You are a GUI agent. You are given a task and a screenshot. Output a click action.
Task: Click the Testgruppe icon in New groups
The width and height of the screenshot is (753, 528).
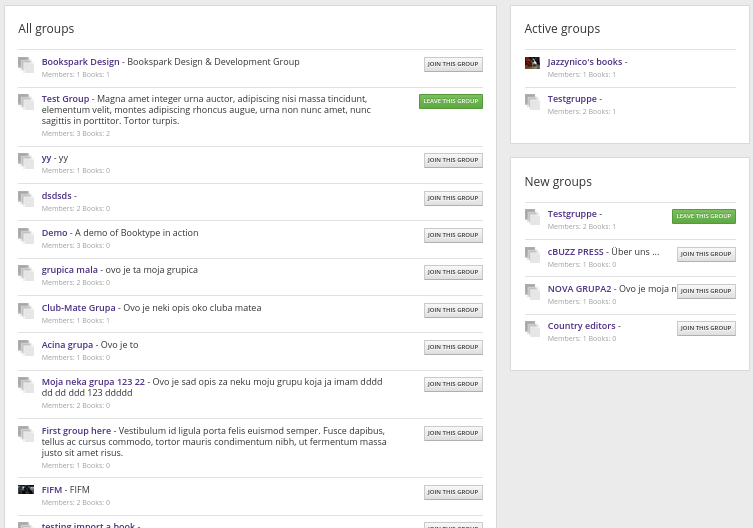tap(533, 217)
